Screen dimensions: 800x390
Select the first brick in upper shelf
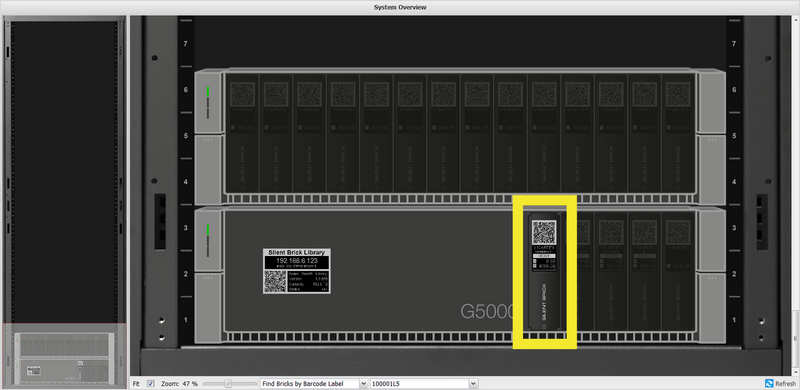click(242, 134)
